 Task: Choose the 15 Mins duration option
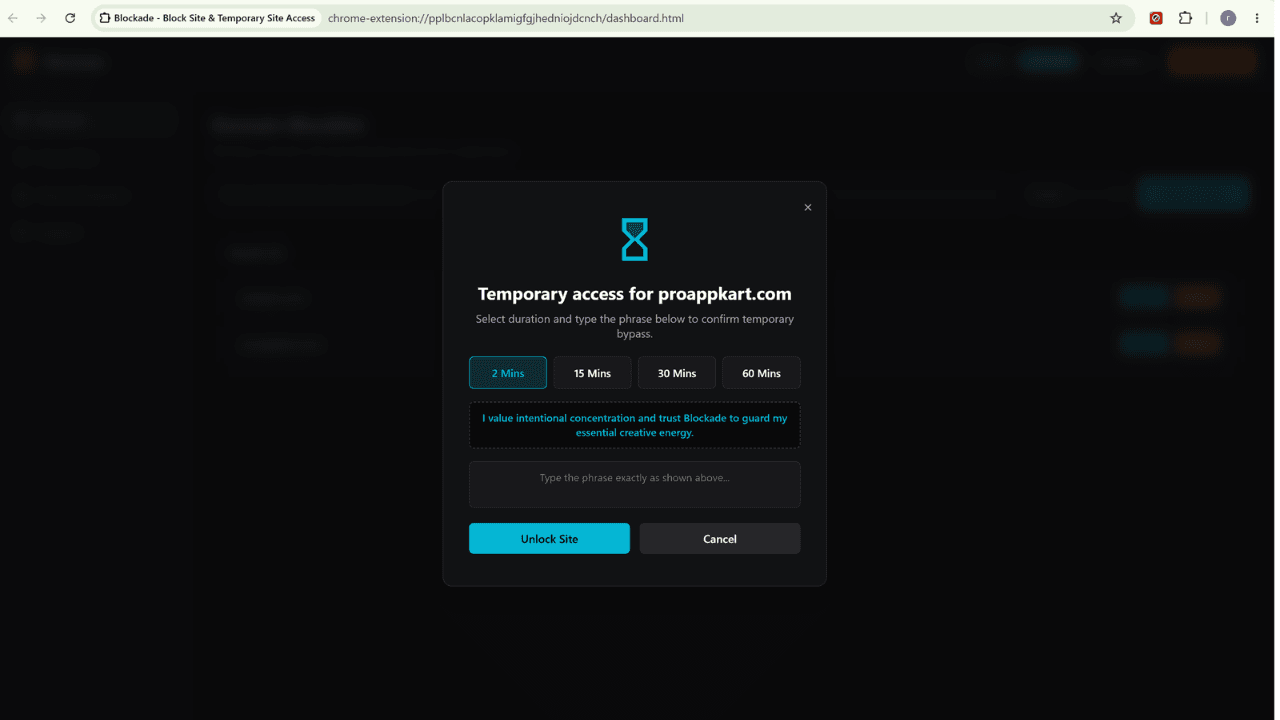[x=592, y=373]
